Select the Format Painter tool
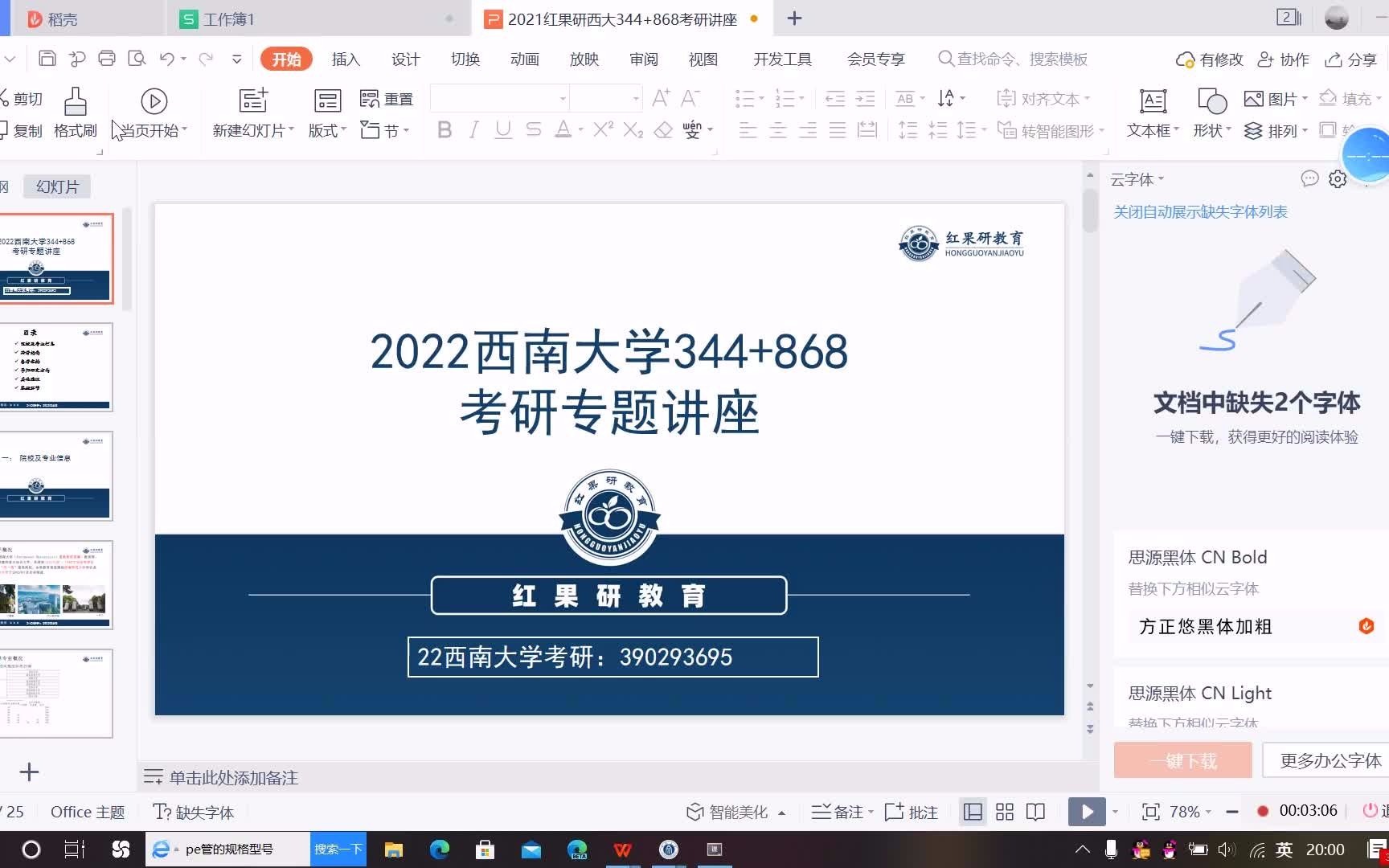This screenshot has width=1389, height=868. pos(75,113)
